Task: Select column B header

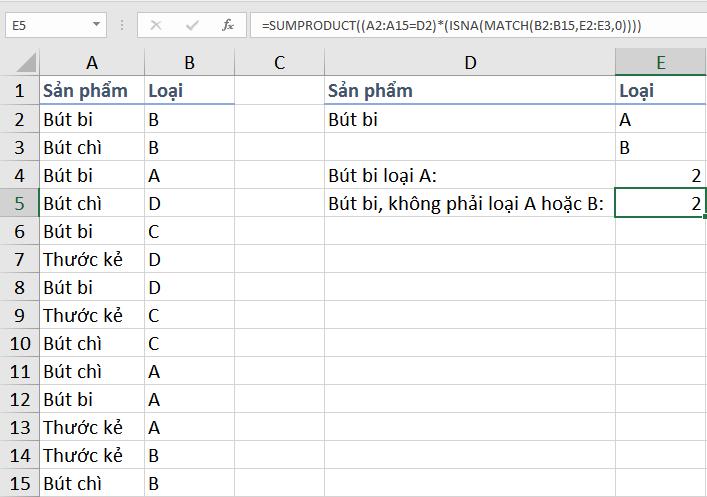Action: point(189,63)
